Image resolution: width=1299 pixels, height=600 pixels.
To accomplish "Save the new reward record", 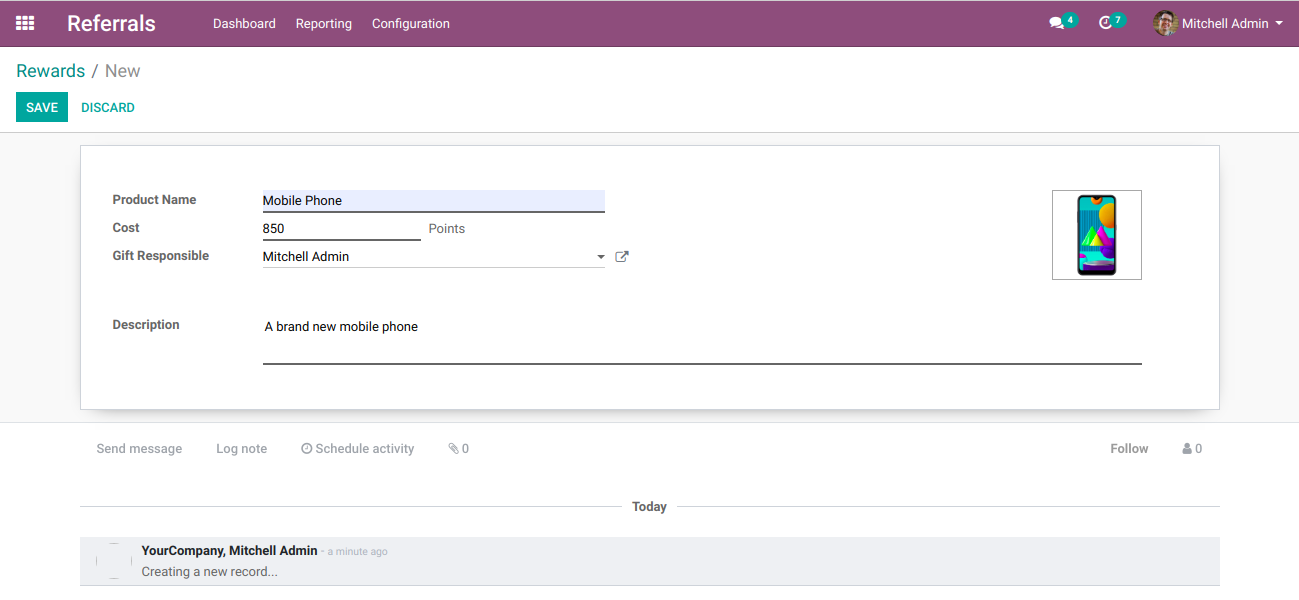I will pos(42,107).
